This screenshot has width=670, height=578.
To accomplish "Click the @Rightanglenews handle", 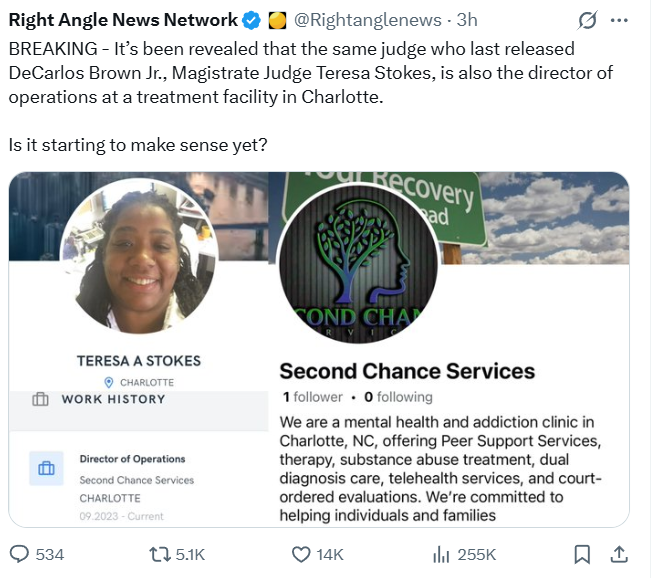I will coord(367,20).
